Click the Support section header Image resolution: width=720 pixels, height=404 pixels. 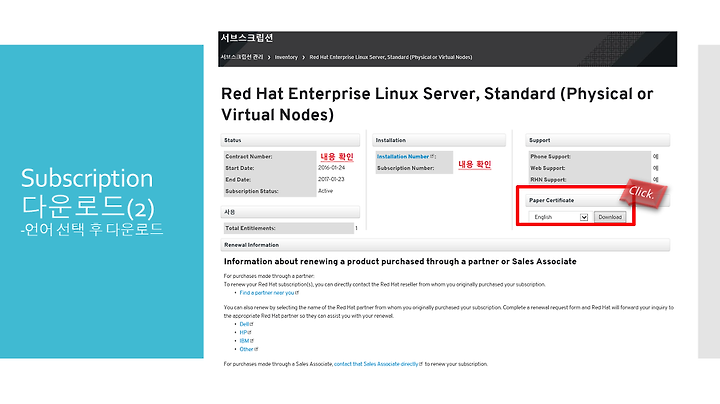coord(597,140)
